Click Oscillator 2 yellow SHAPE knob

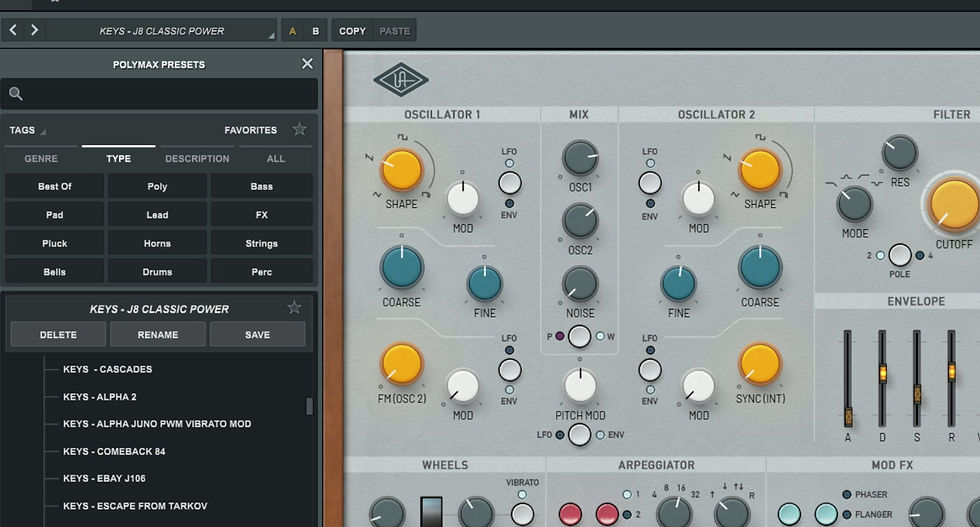pos(760,169)
